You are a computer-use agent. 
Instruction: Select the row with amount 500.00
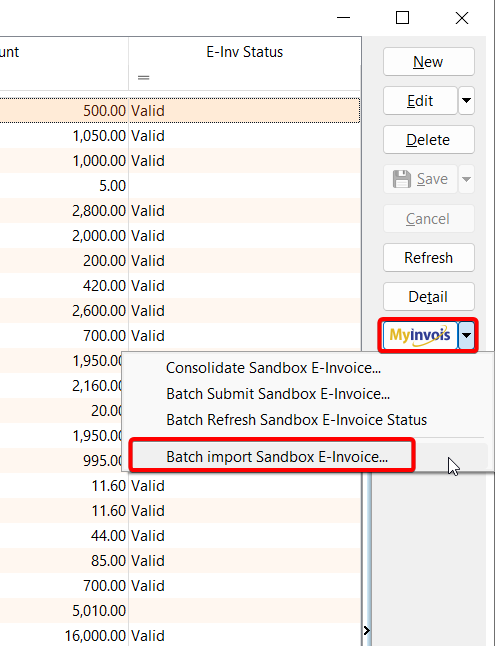(180, 110)
